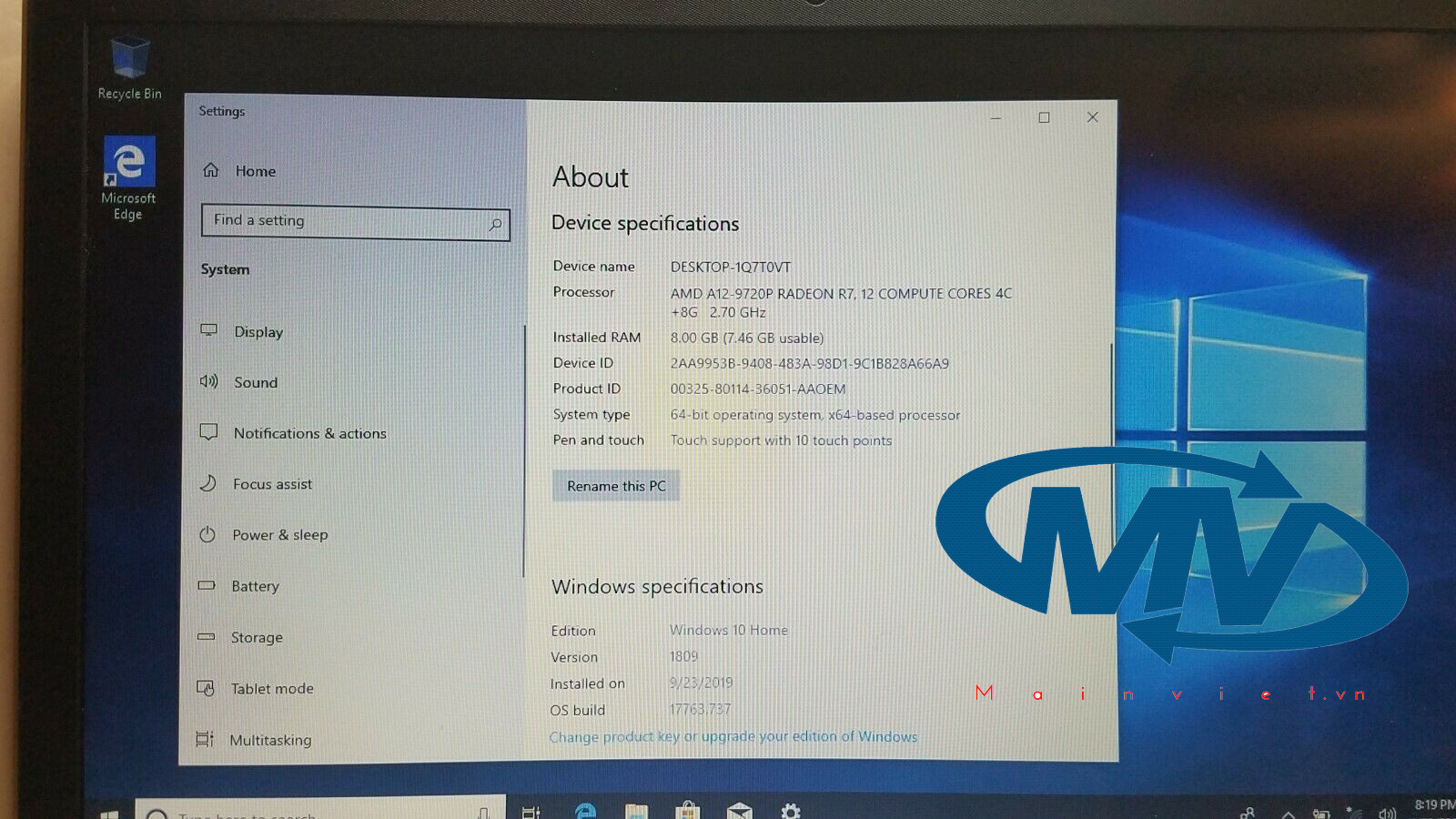Click the taskbar search box
Image resolution: width=1456 pixels, height=819 pixels.
[x=318, y=809]
